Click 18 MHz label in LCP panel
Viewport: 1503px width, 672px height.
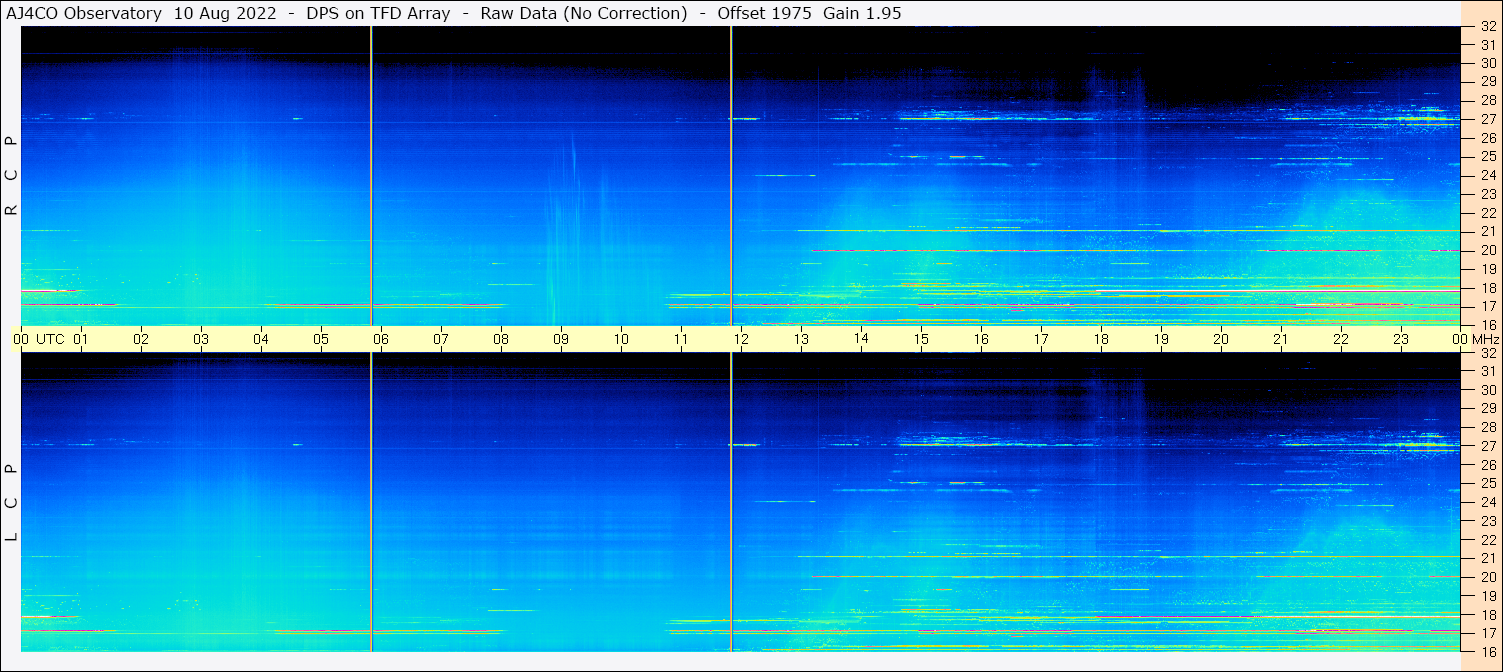1487,614
